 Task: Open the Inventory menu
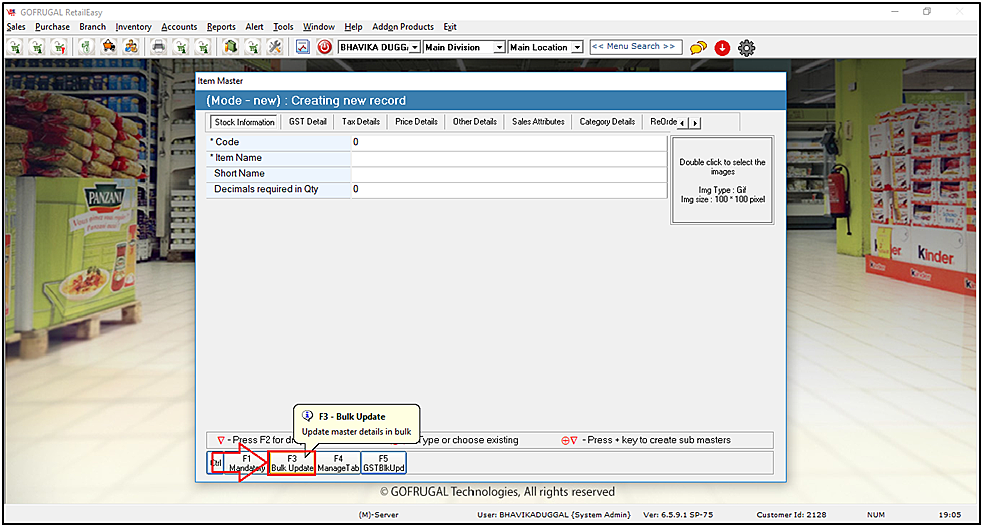coord(134,27)
